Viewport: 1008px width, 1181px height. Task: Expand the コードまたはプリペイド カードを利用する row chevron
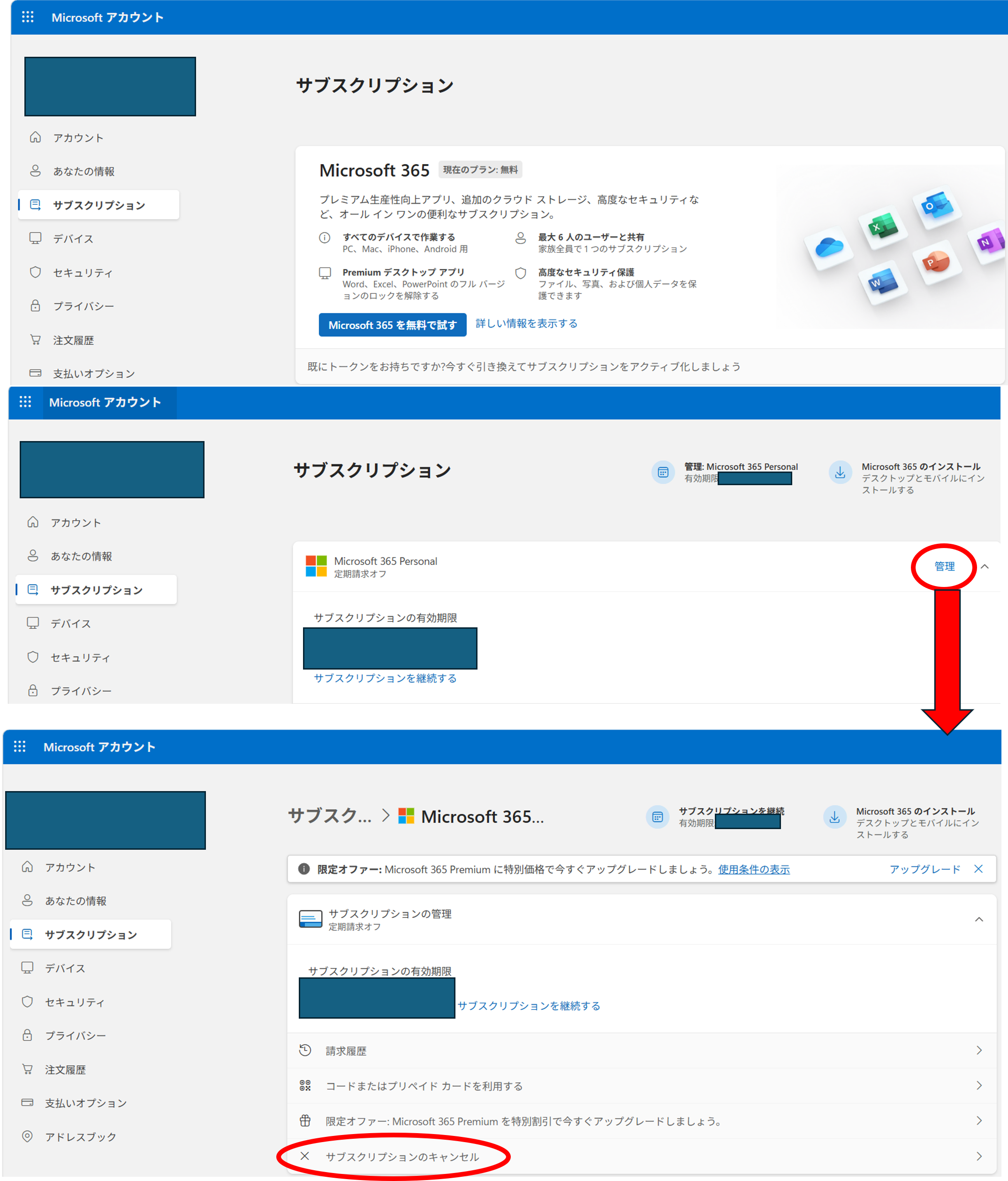[979, 1086]
